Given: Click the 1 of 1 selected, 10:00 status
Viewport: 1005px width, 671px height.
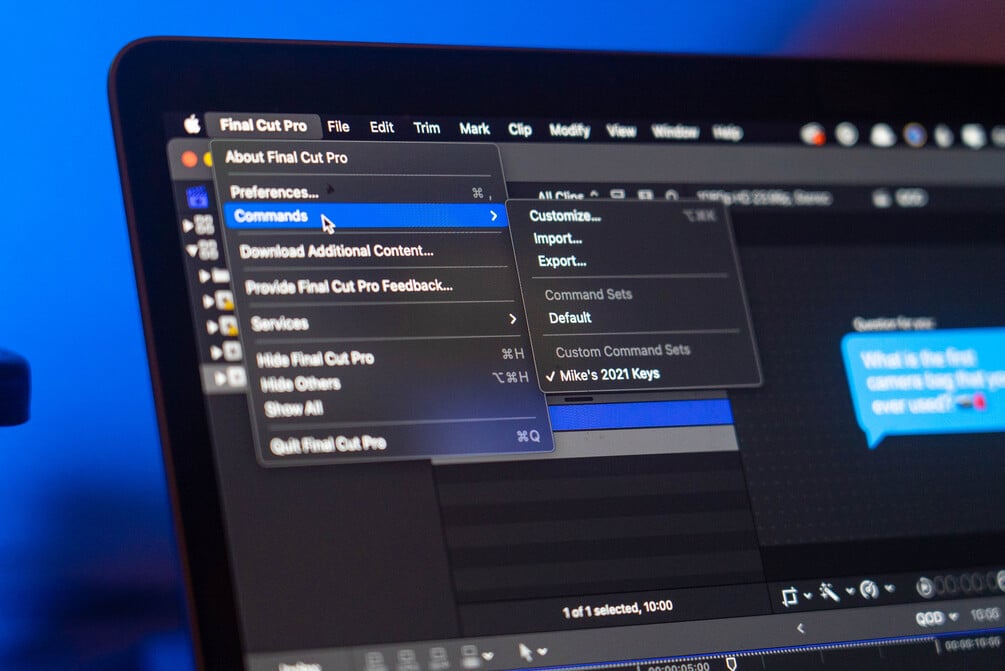Looking at the screenshot, I should tap(617, 608).
